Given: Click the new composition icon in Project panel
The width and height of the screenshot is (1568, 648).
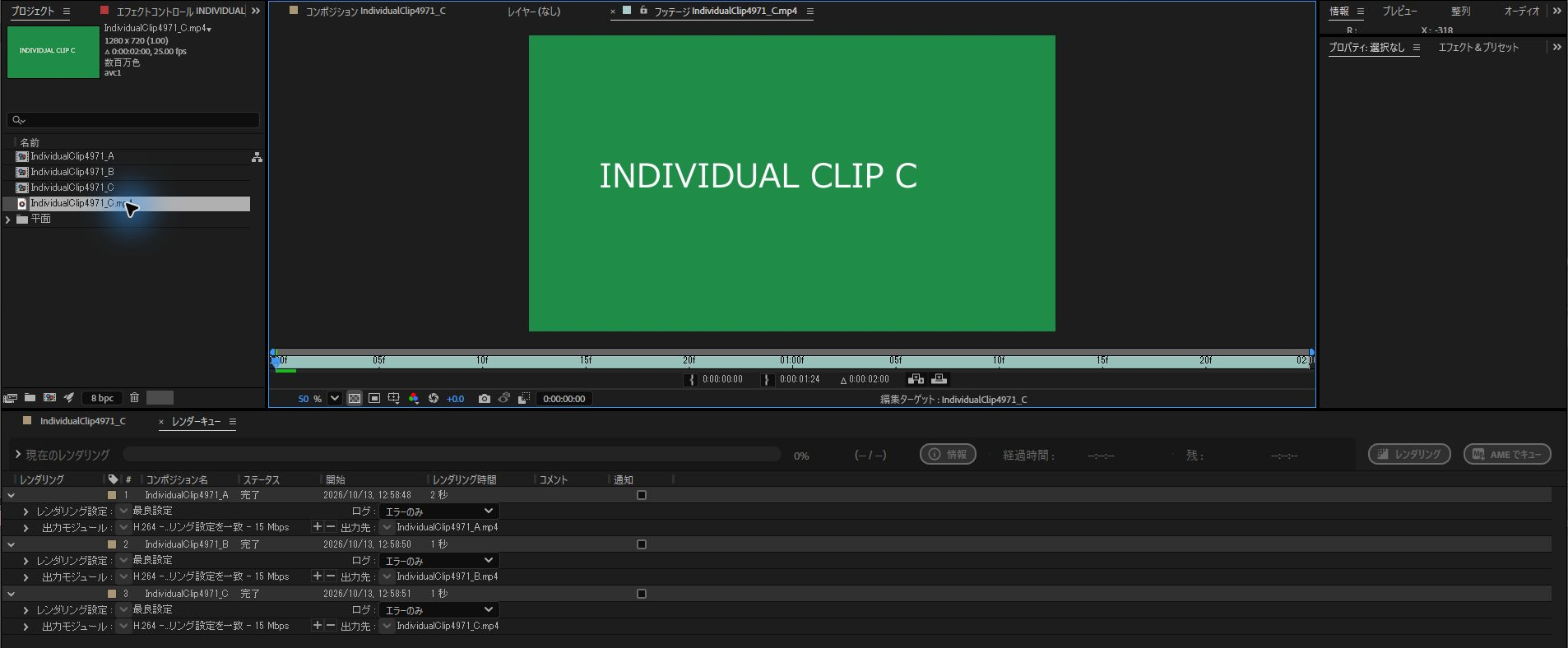Looking at the screenshot, I should point(49,398).
